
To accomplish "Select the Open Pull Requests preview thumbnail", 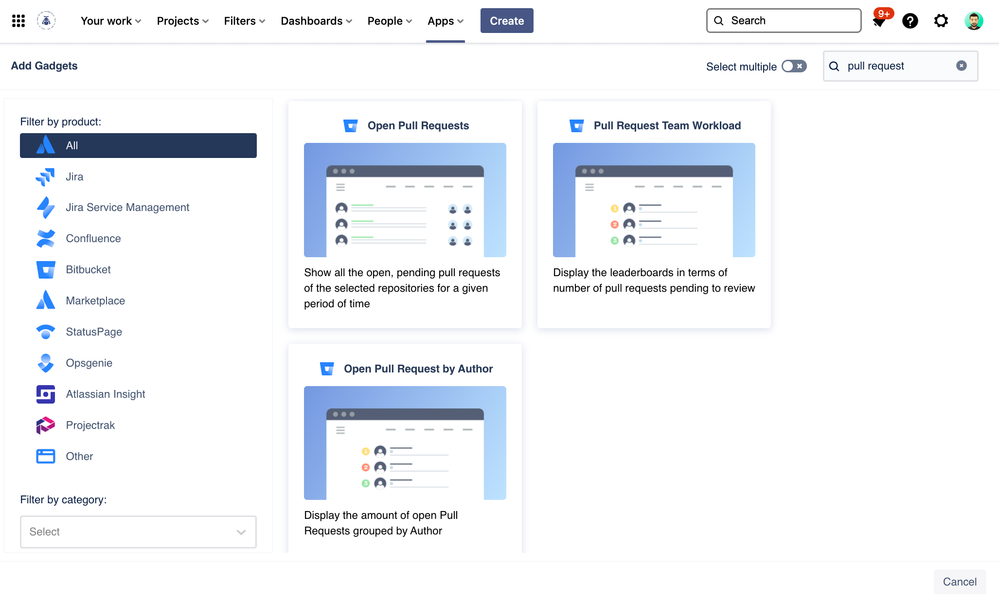I will (x=405, y=200).
